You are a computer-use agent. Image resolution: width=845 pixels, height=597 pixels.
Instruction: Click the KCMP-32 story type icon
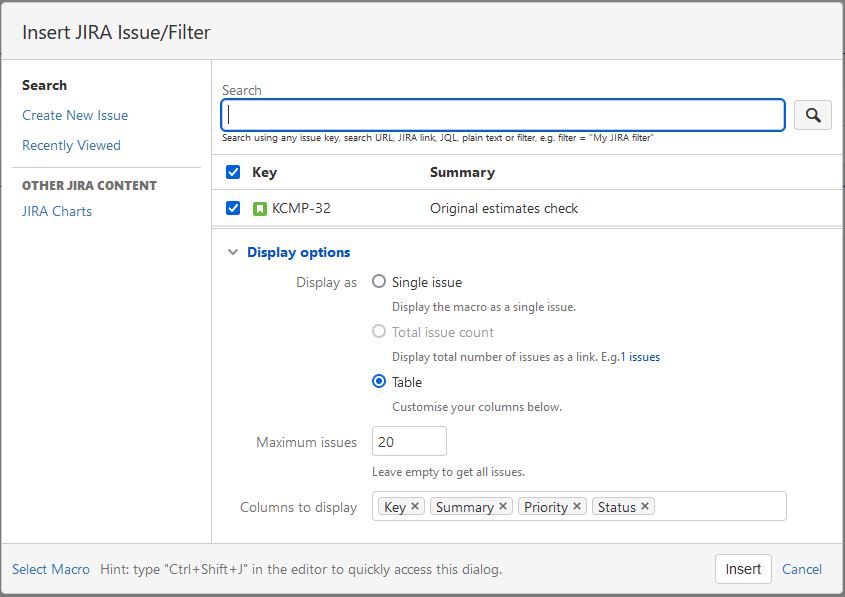pos(260,209)
